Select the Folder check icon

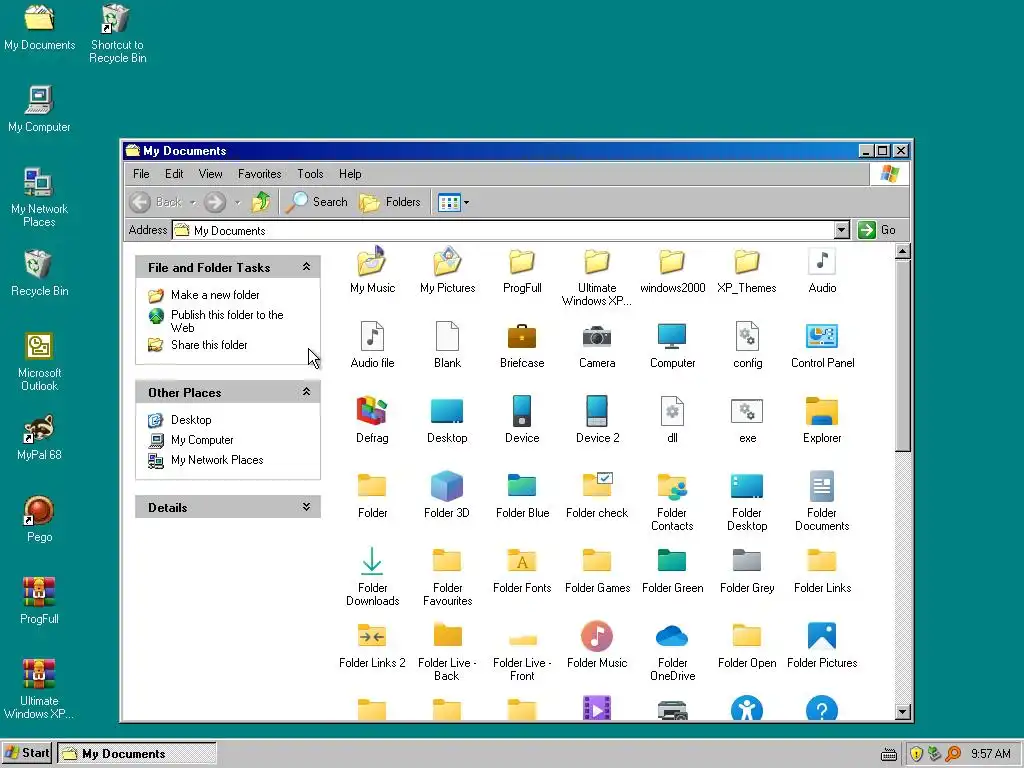tap(597, 487)
